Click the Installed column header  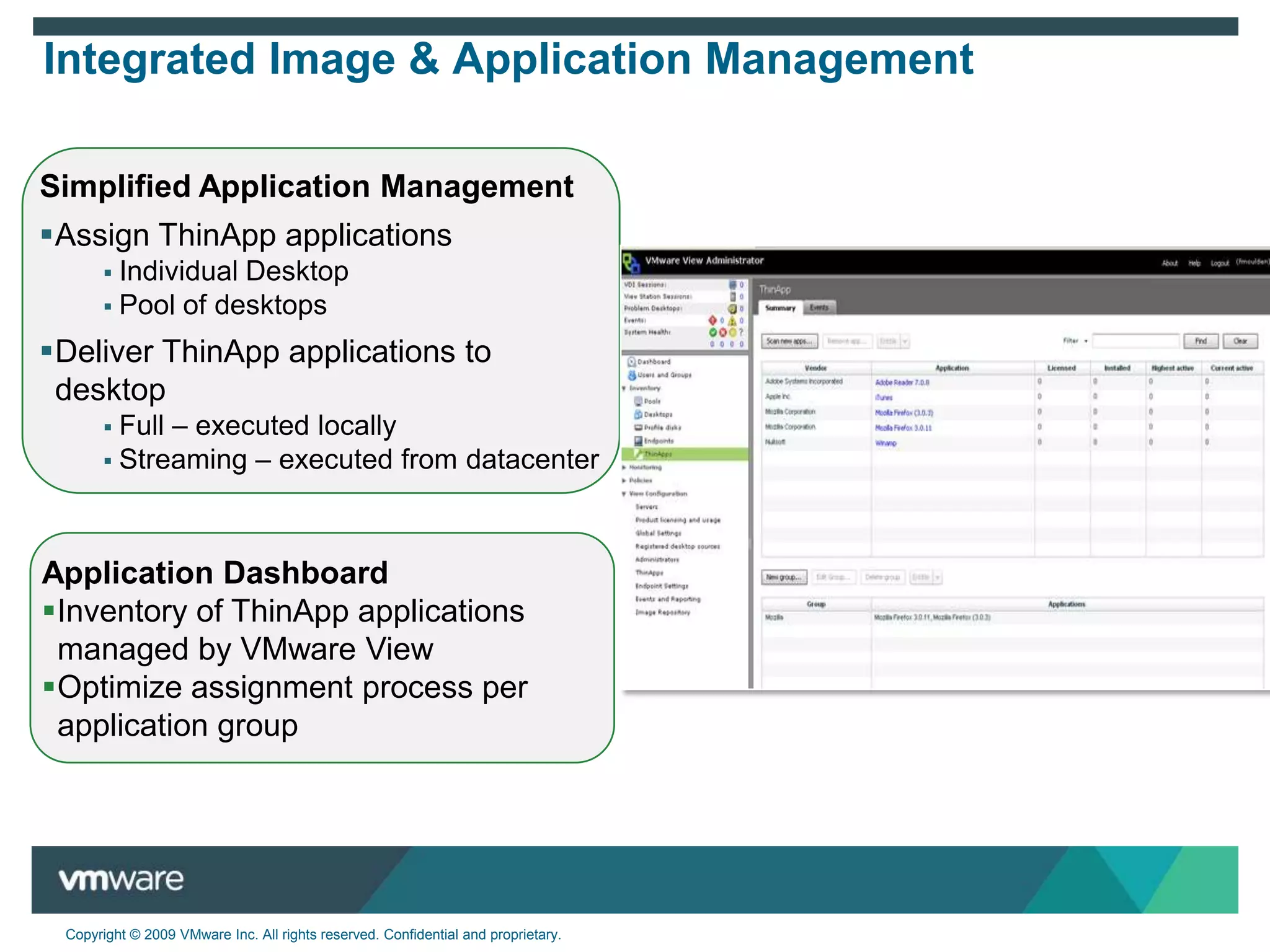point(1117,368)
